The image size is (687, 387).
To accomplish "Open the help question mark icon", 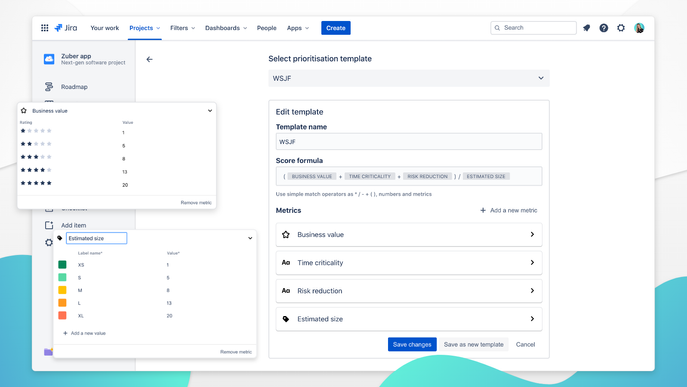I will click(x=604, y=28).
